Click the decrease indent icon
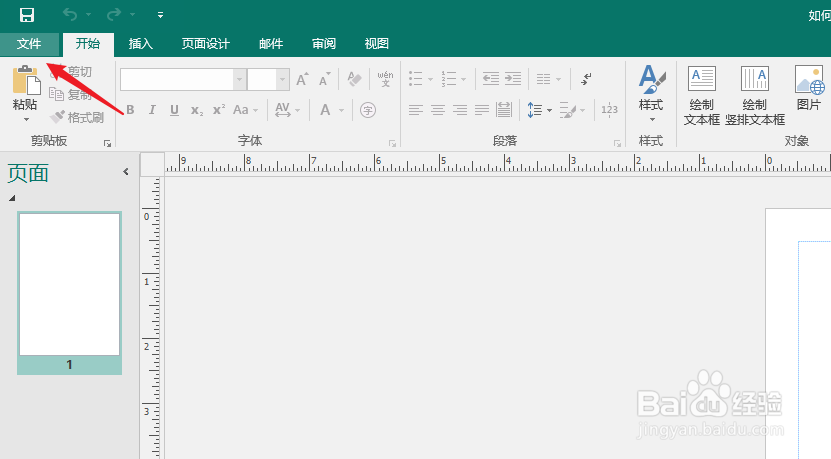The width and height of the screenshot is (831, 459). click(491, 79)
